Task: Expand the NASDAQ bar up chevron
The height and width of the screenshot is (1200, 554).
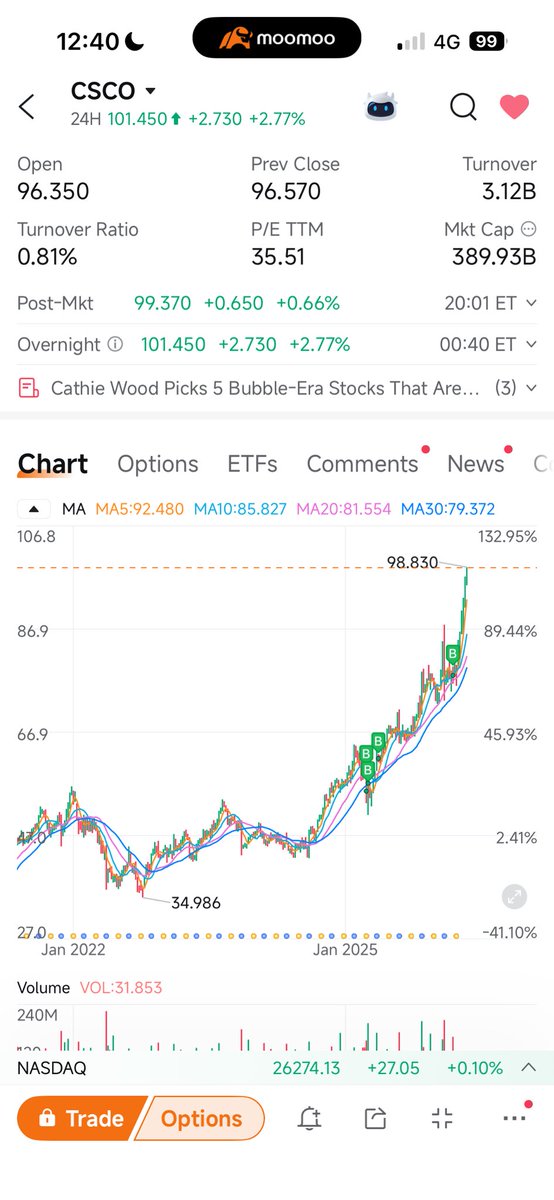Action: coord(529,1068)
